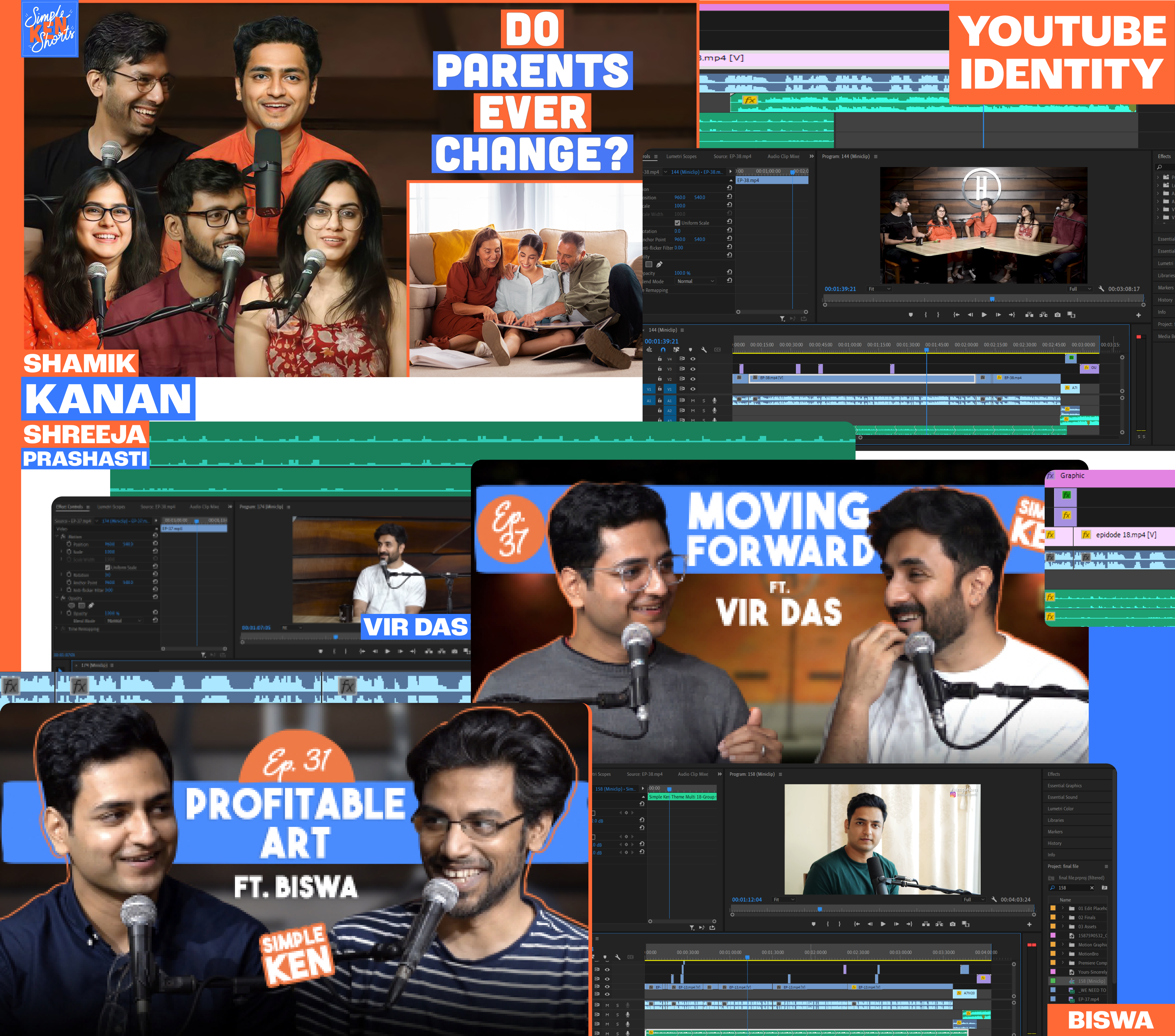Enable voice-over record mic on track A1
This screenshot has width=1175, height=1036.
(714, 400)
